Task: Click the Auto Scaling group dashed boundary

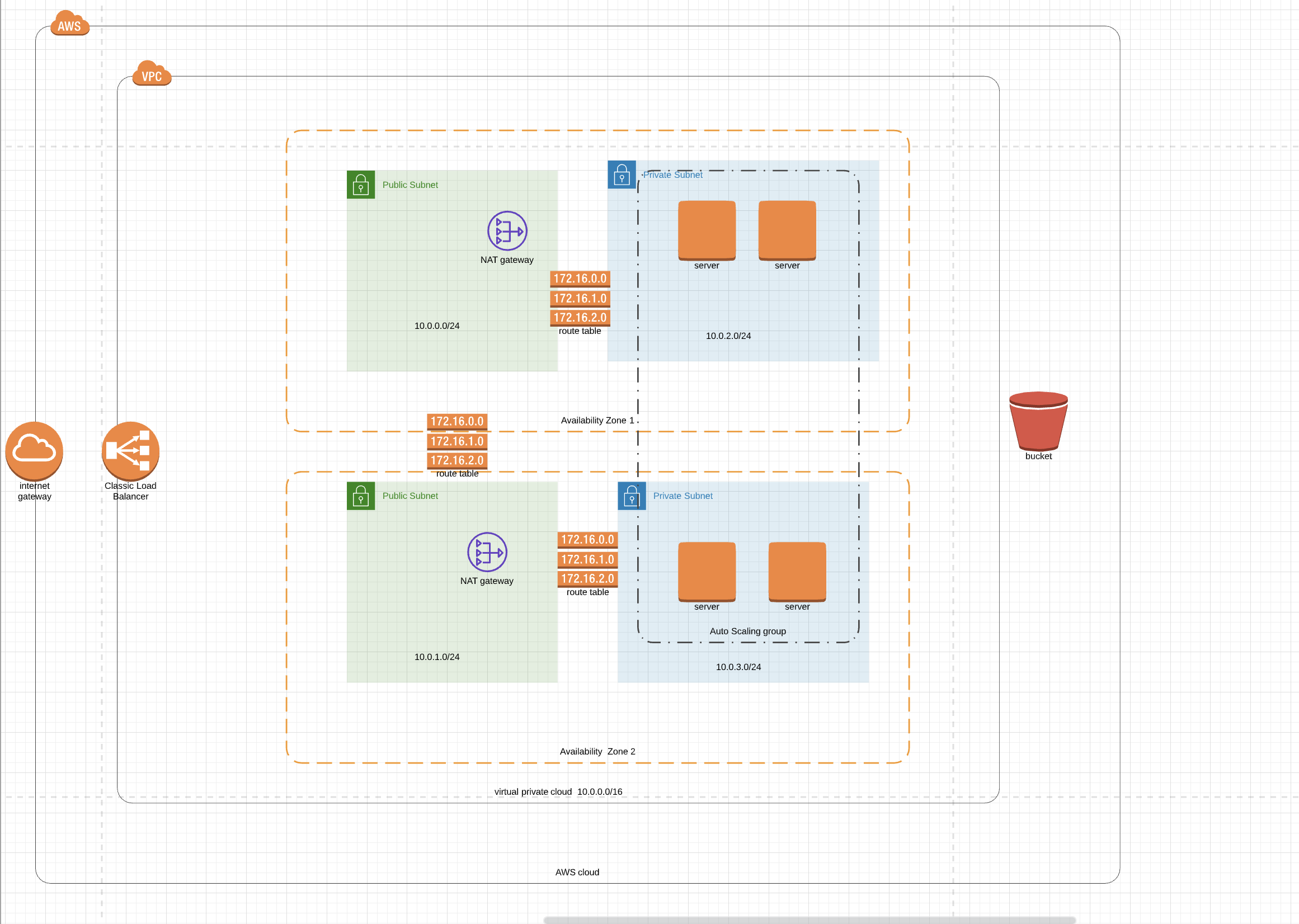Action: pos(747,631)
